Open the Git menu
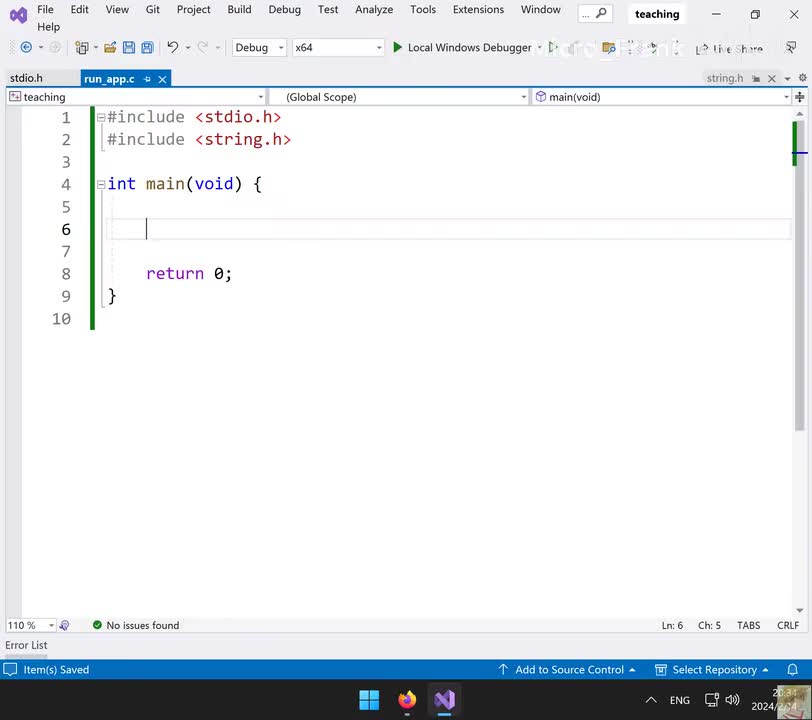Screen dimensions: 812x720 (152, 9)
